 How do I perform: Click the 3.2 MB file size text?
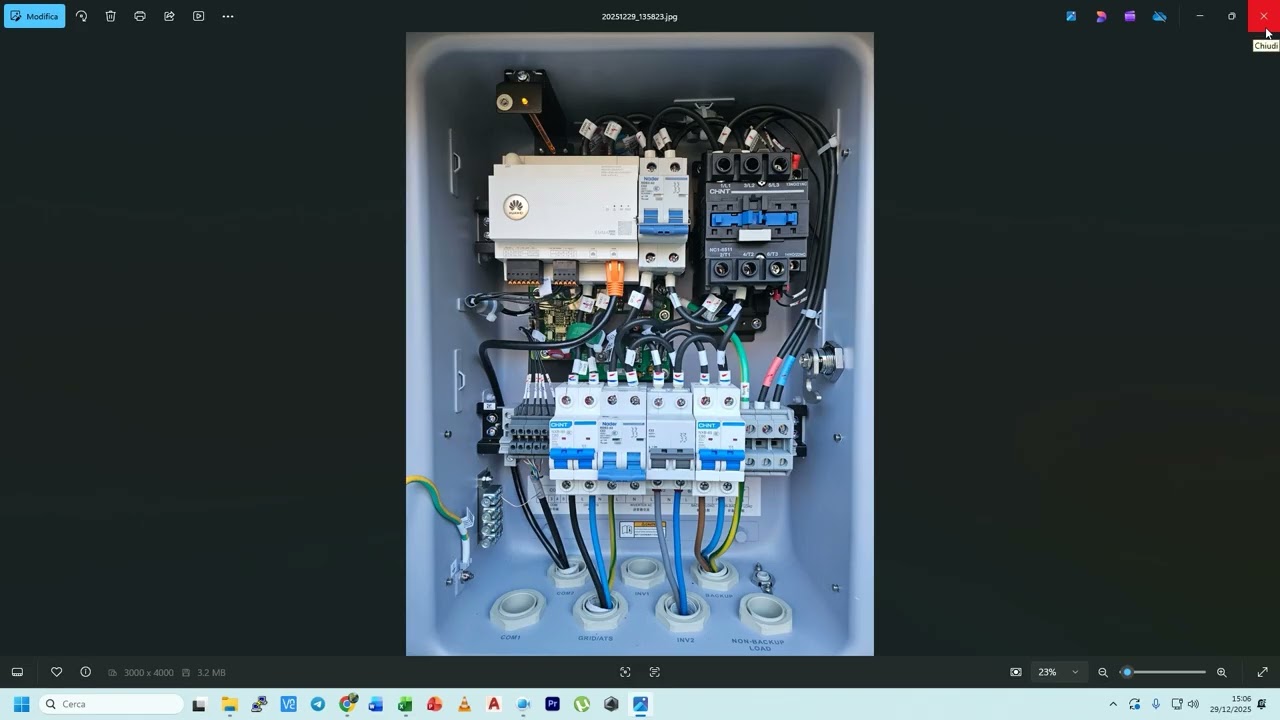click(x=211, y=673)
